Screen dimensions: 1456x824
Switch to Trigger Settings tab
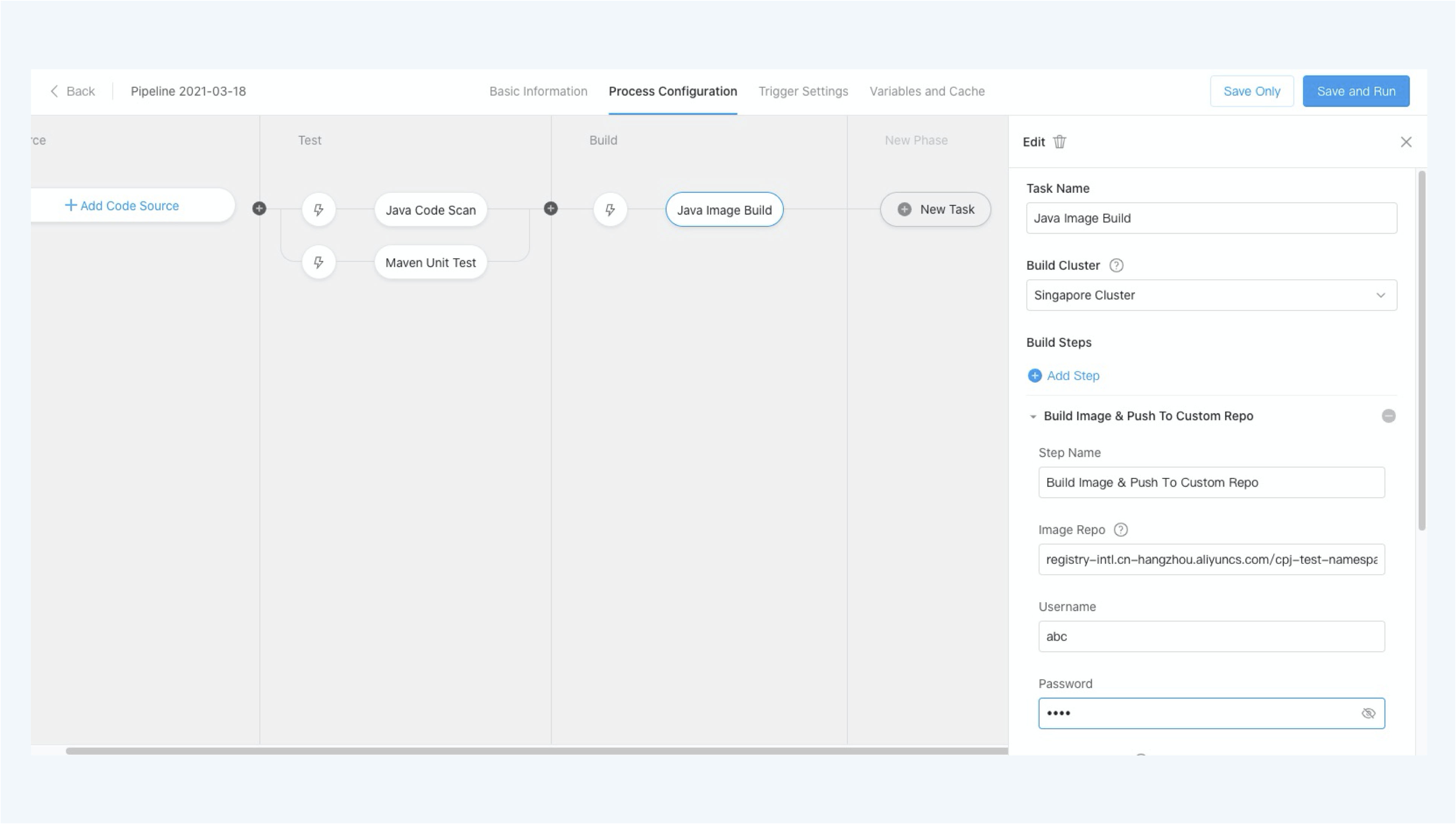pyautogui.click(x=803, y=91)
